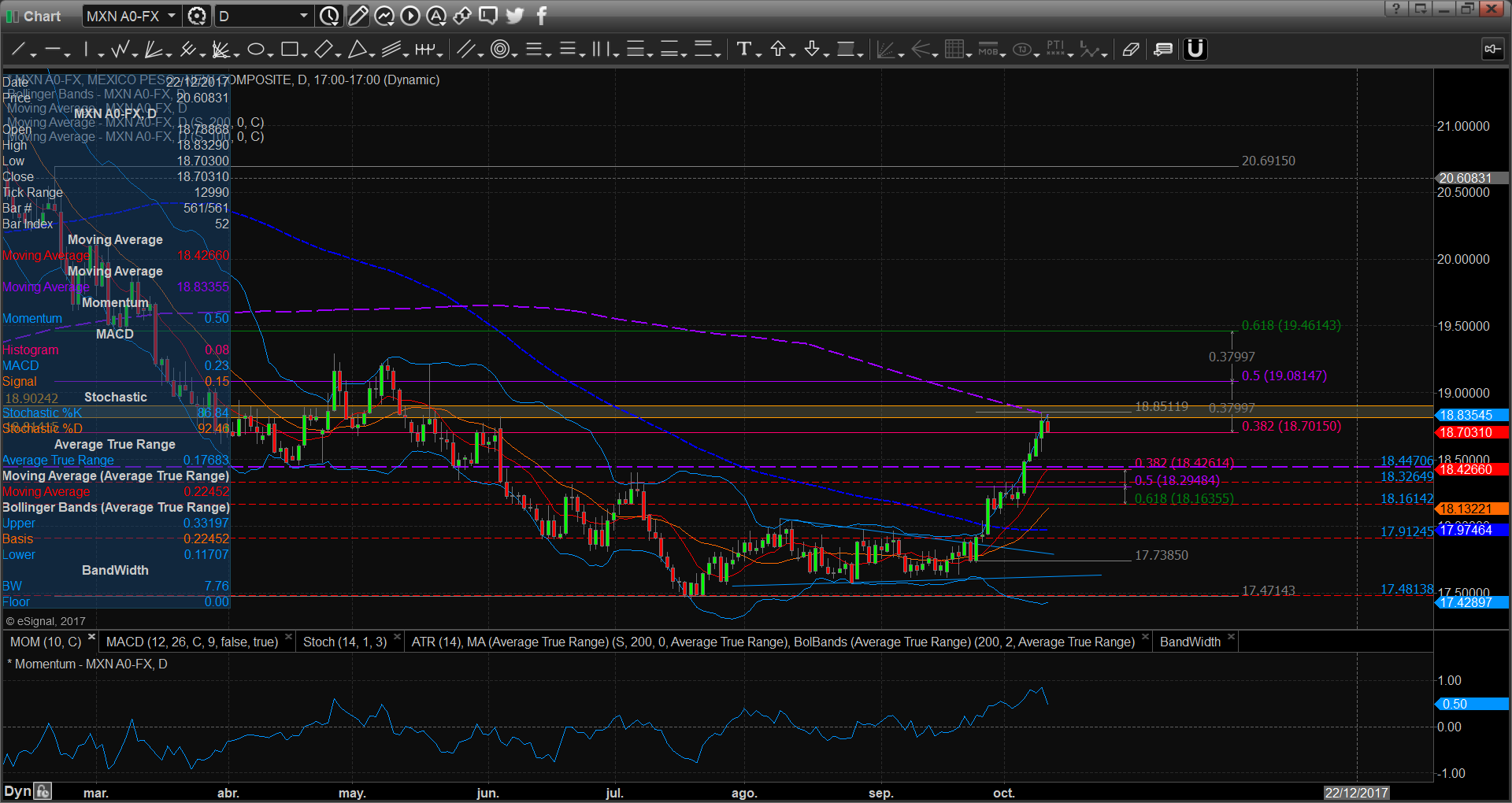The width and height of the screenshot is (1512, 803).
Task: Expand the PTI tool dropdown arrow
Action: click(1071, 54)
